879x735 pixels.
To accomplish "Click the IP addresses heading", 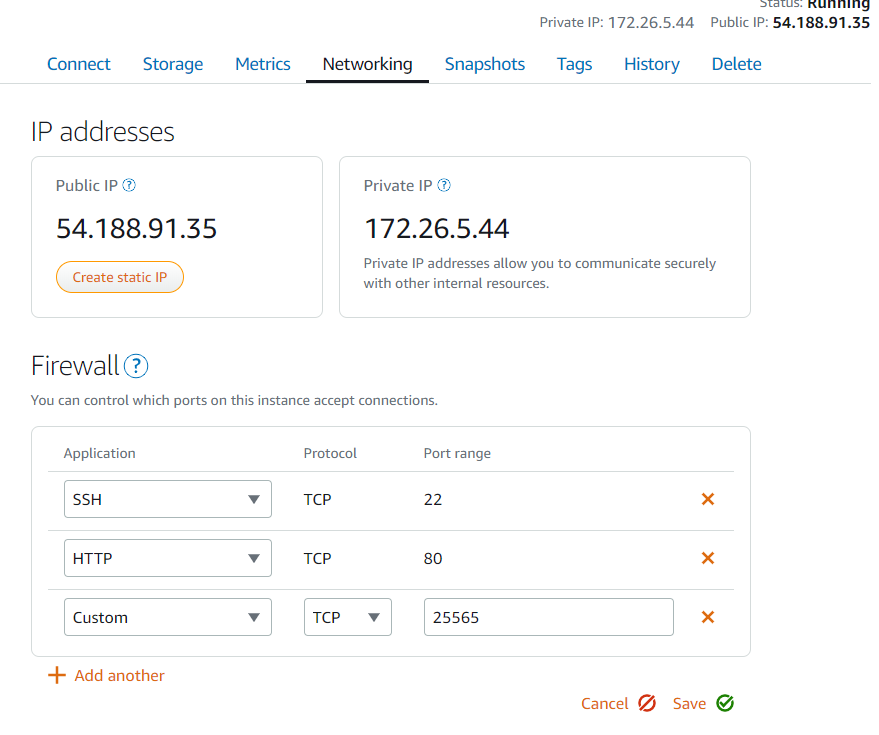I will pyautogui.click(x=103, y=132).
